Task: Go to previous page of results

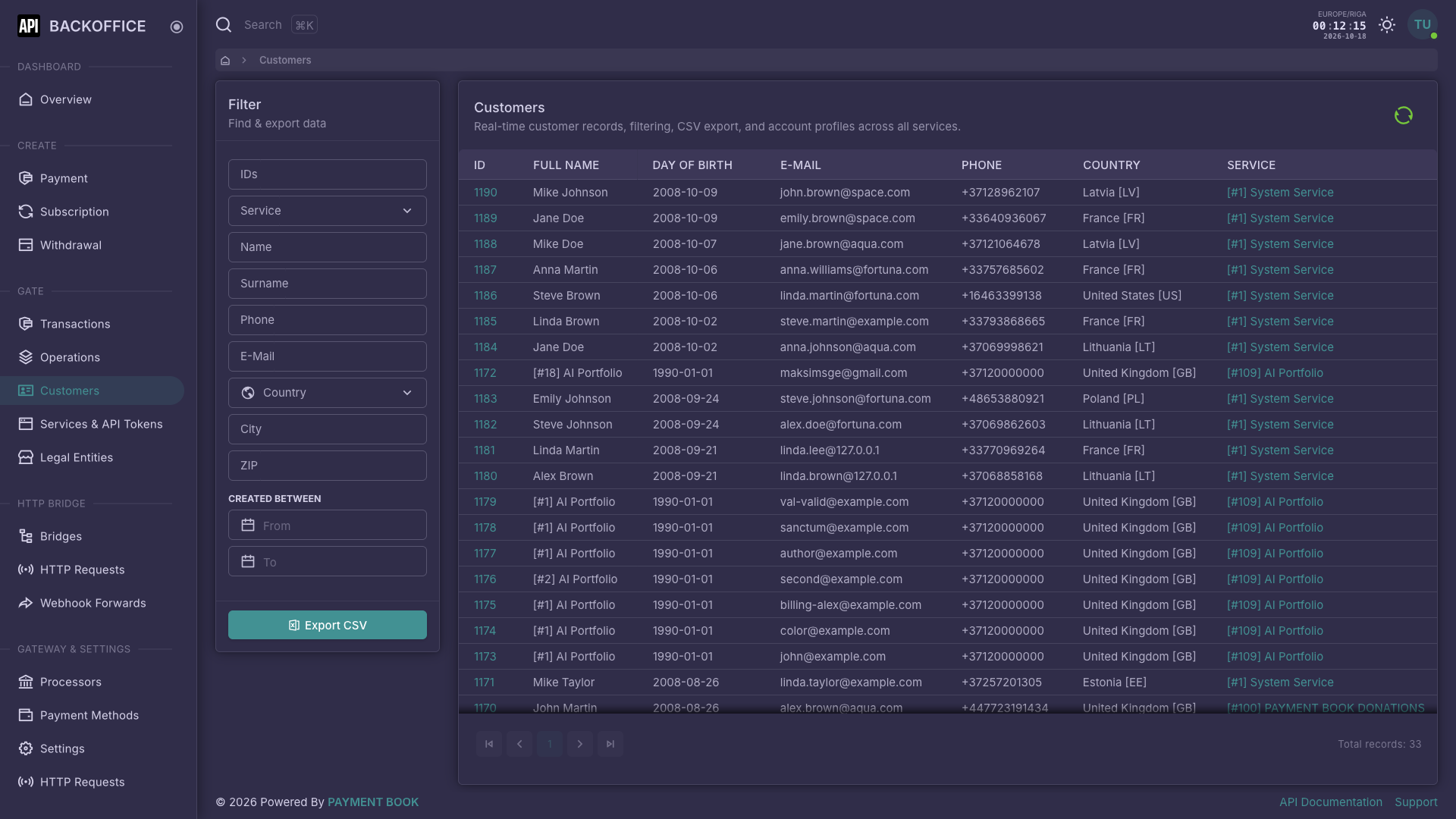Action: 519,744
